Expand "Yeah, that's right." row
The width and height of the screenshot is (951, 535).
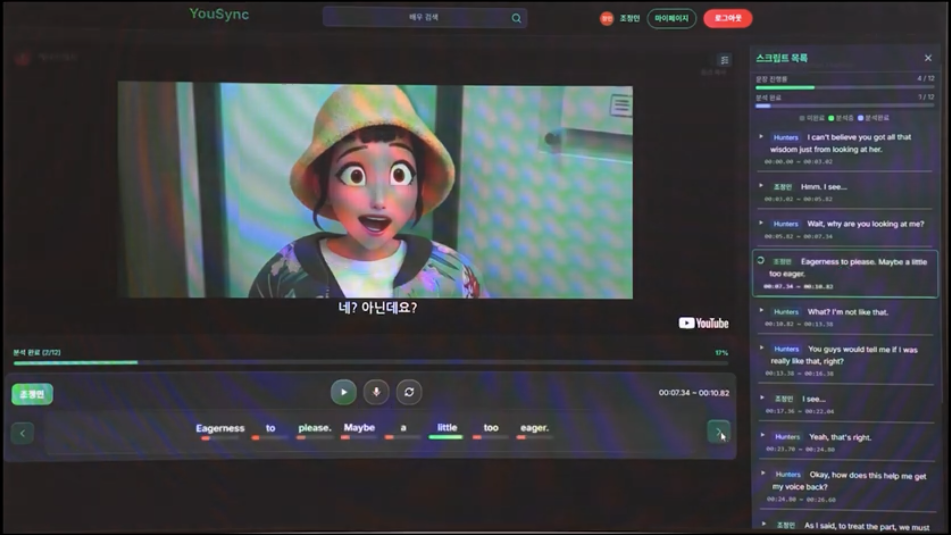click(763, 436)
